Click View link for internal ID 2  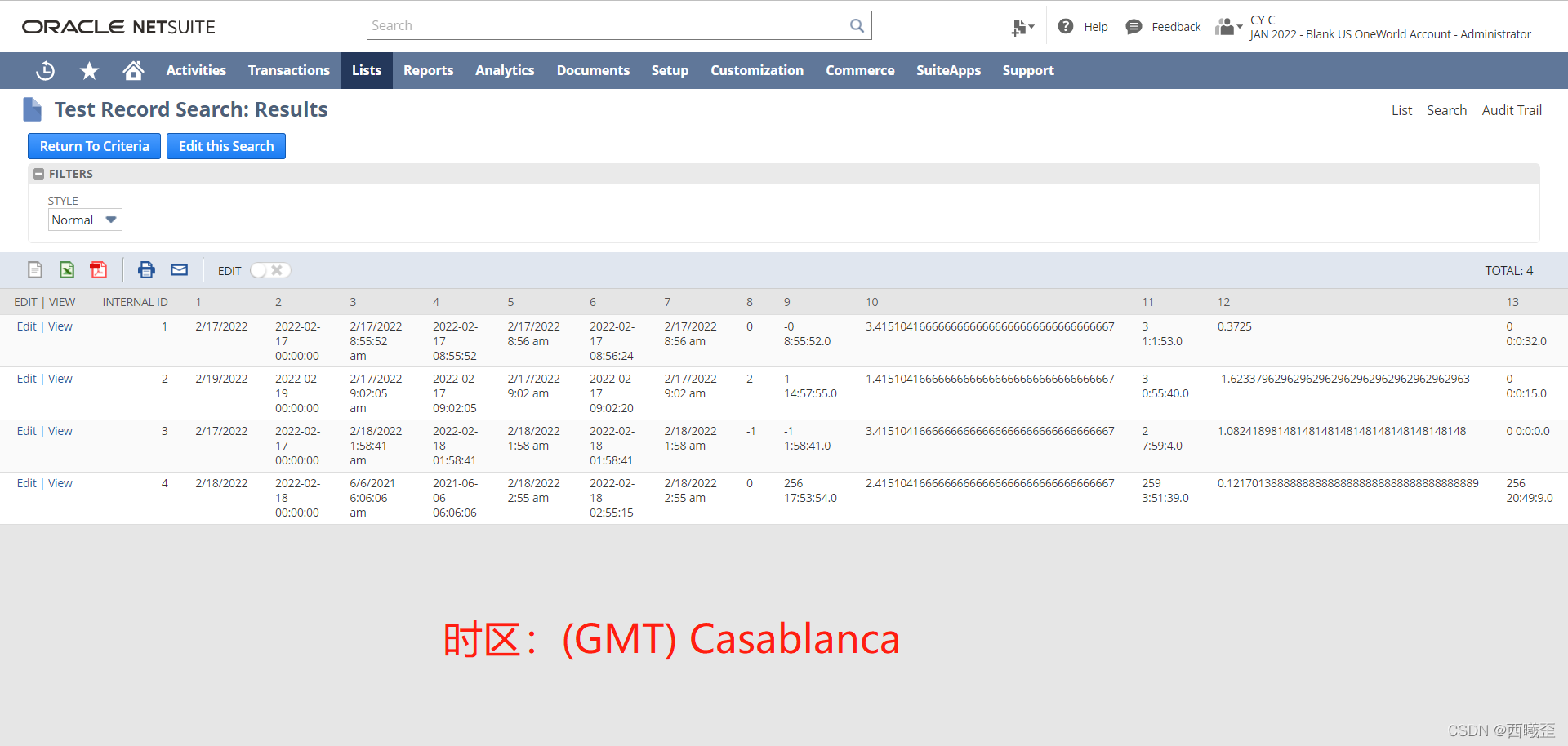pyautogui.click(x=60, y=379)
